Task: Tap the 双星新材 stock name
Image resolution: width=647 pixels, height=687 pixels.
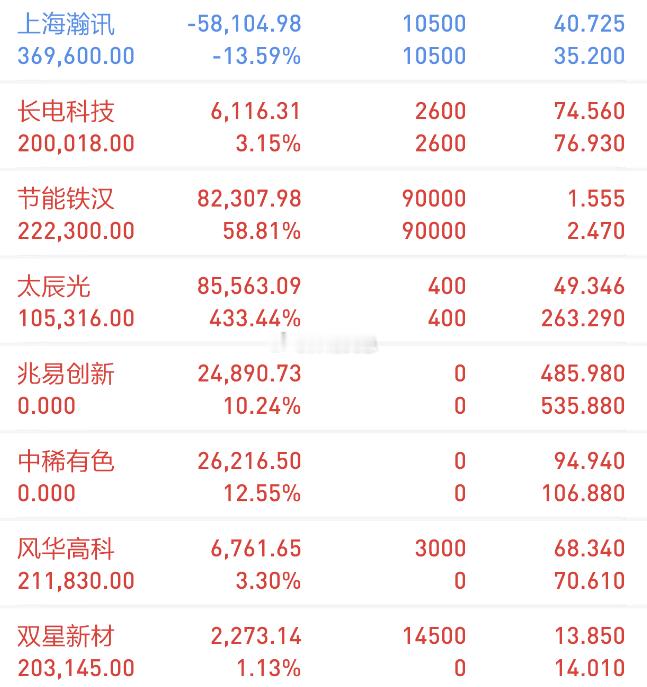Action: 66,636
